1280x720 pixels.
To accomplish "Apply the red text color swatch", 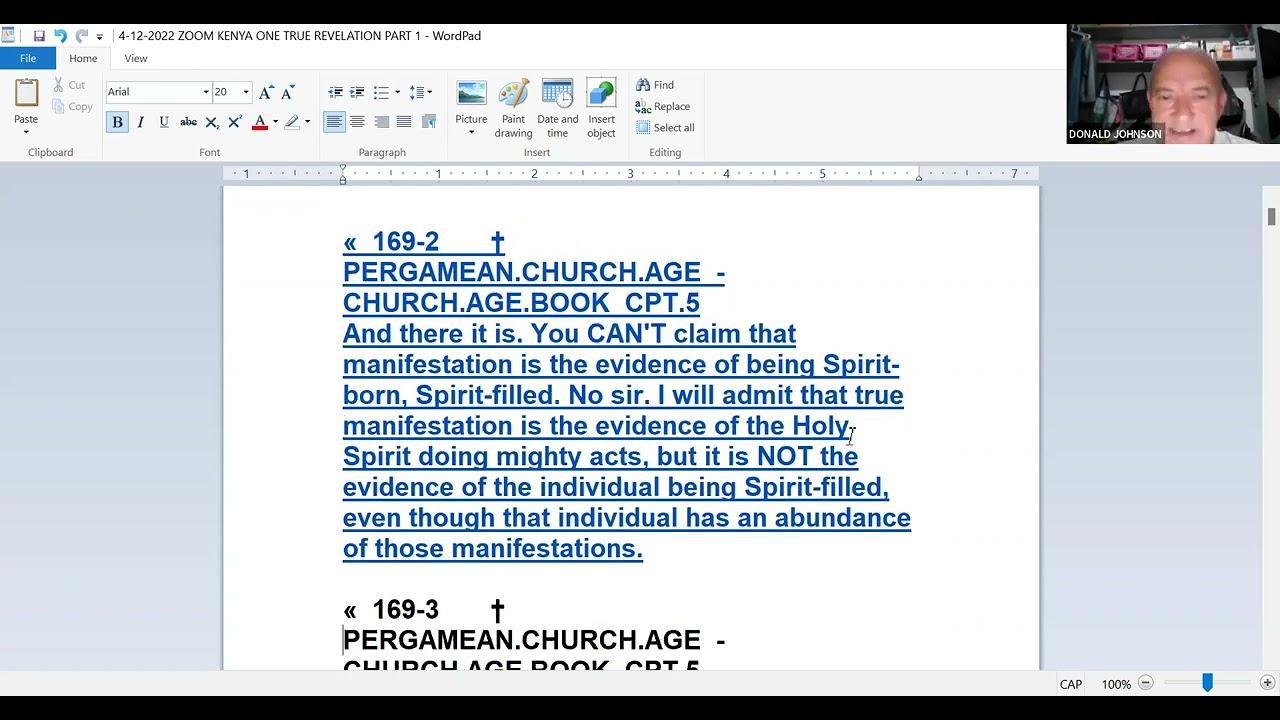I will 260,122.
